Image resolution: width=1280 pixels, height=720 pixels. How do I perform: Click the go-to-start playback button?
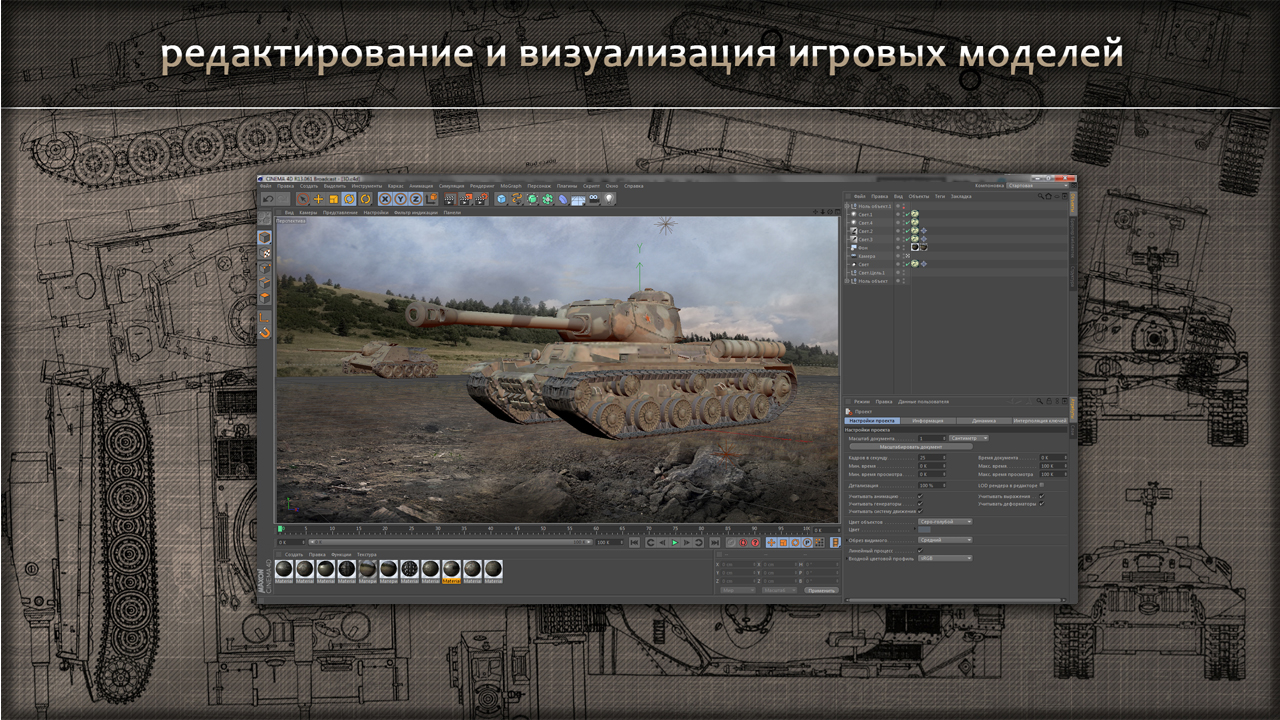pos(634,542)
